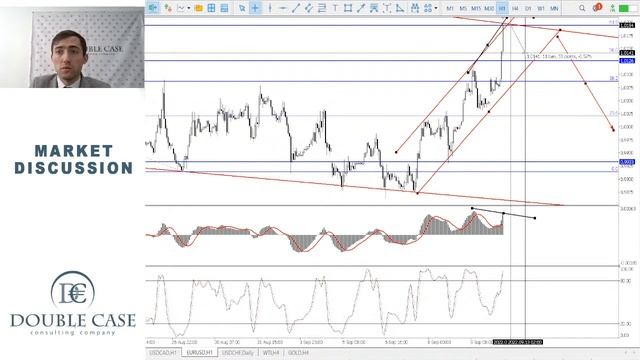The width and height of the screenshot is (640, 360).
Task: Switch timeframe to M5
Action: click(x=463, y=8)
